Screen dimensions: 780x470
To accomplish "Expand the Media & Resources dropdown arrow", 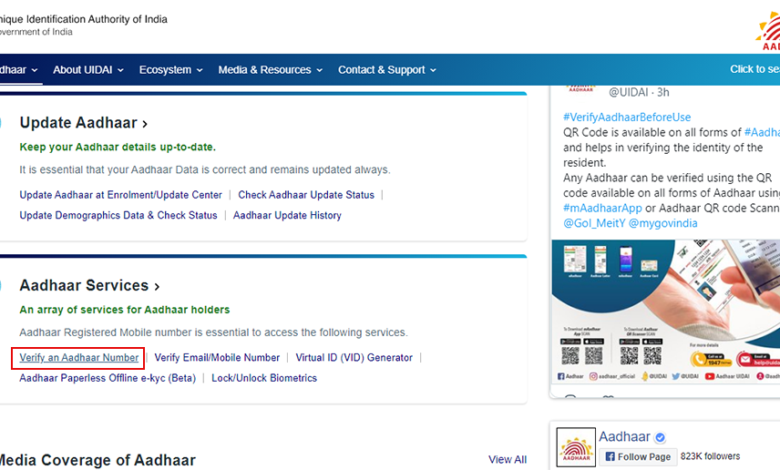I will coord(319,71).
